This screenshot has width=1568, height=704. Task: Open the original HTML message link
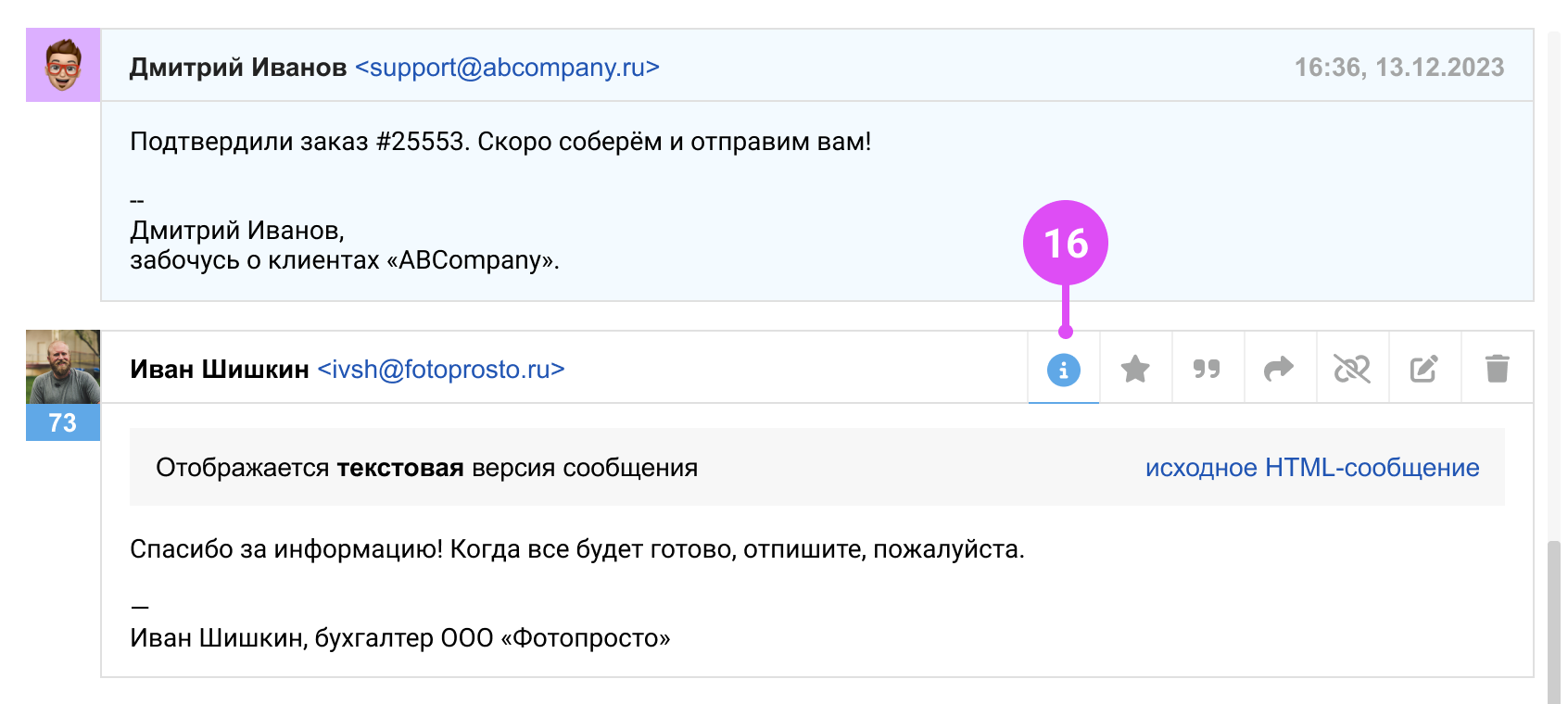pyautogui.click(x=1311, y=468)
